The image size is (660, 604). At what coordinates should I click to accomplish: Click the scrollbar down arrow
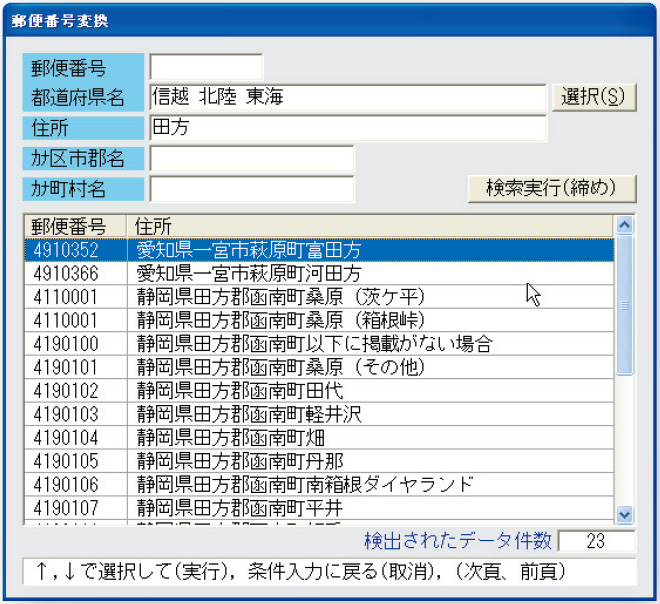coord(626,515)
